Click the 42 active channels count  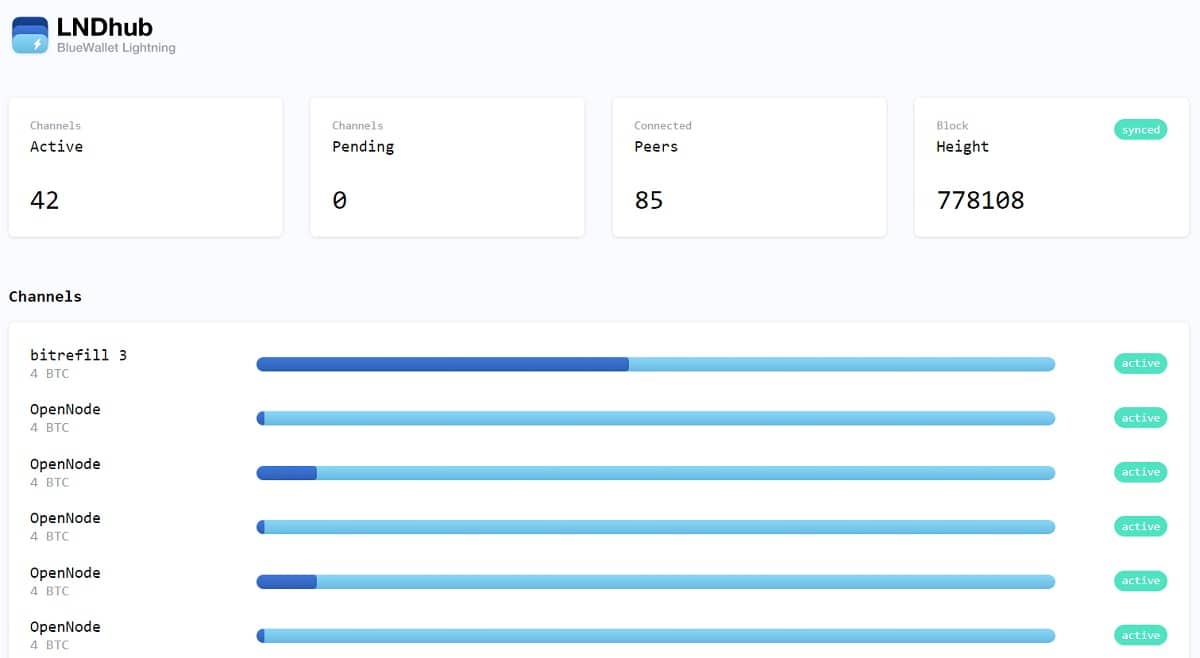[45, 200]
